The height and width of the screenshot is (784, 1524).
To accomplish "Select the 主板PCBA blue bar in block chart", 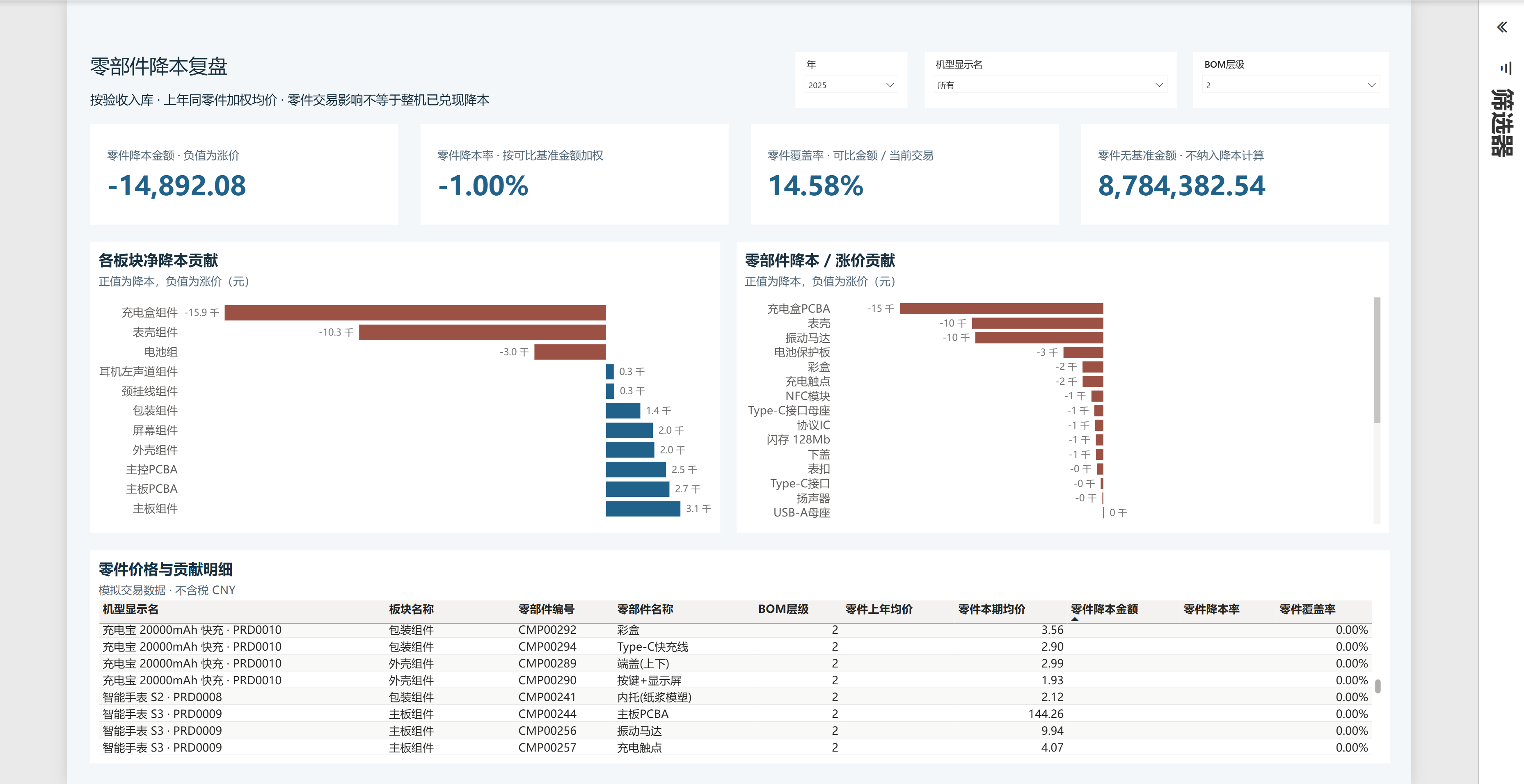I will [x=637, y=489].
